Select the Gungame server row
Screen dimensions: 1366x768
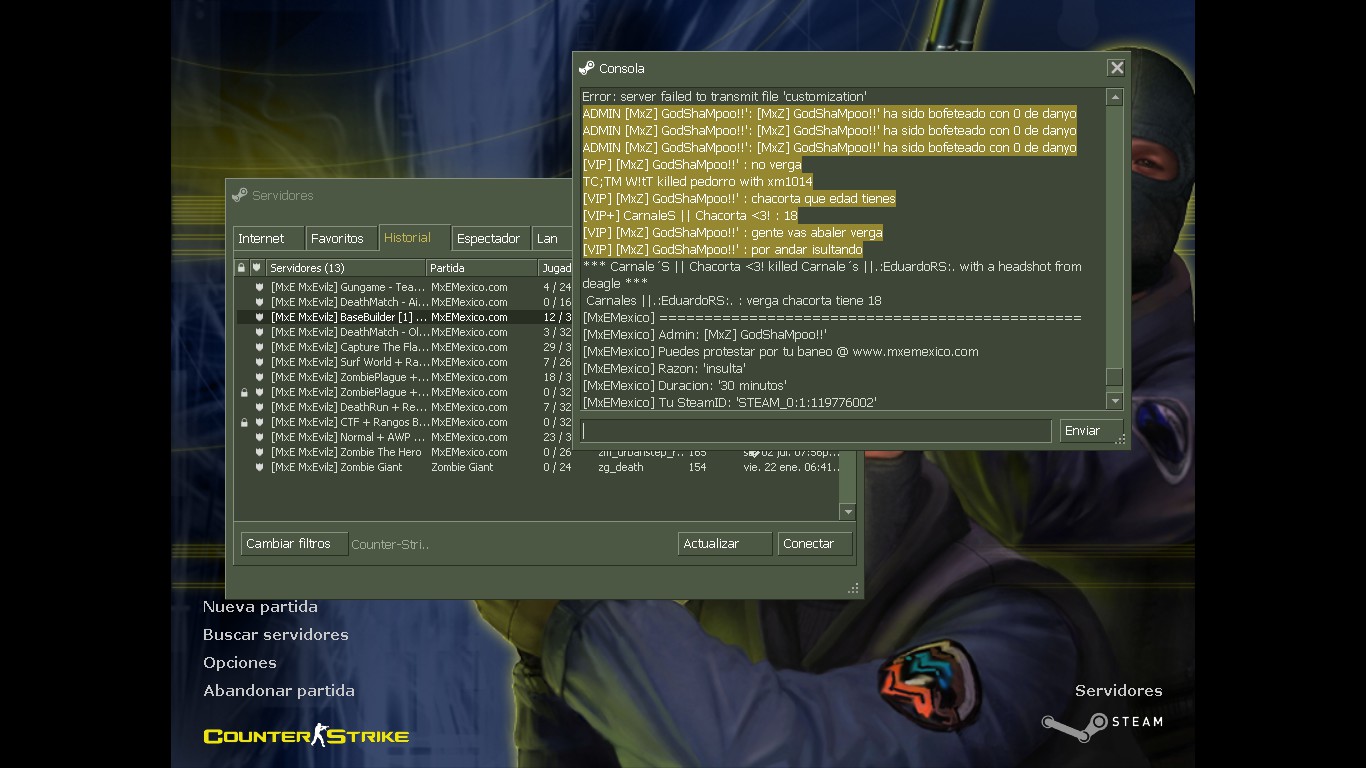[x=404, y=287]
